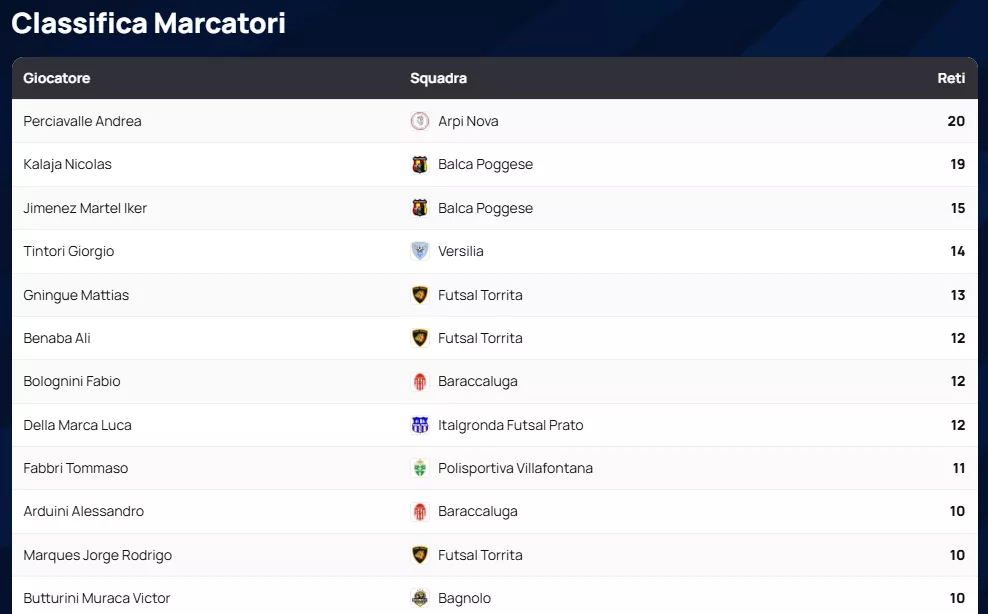This screenshot has width=988, height=614.
Task: Click the Polisportiva Villafontana team name
Action: (515, 468)
